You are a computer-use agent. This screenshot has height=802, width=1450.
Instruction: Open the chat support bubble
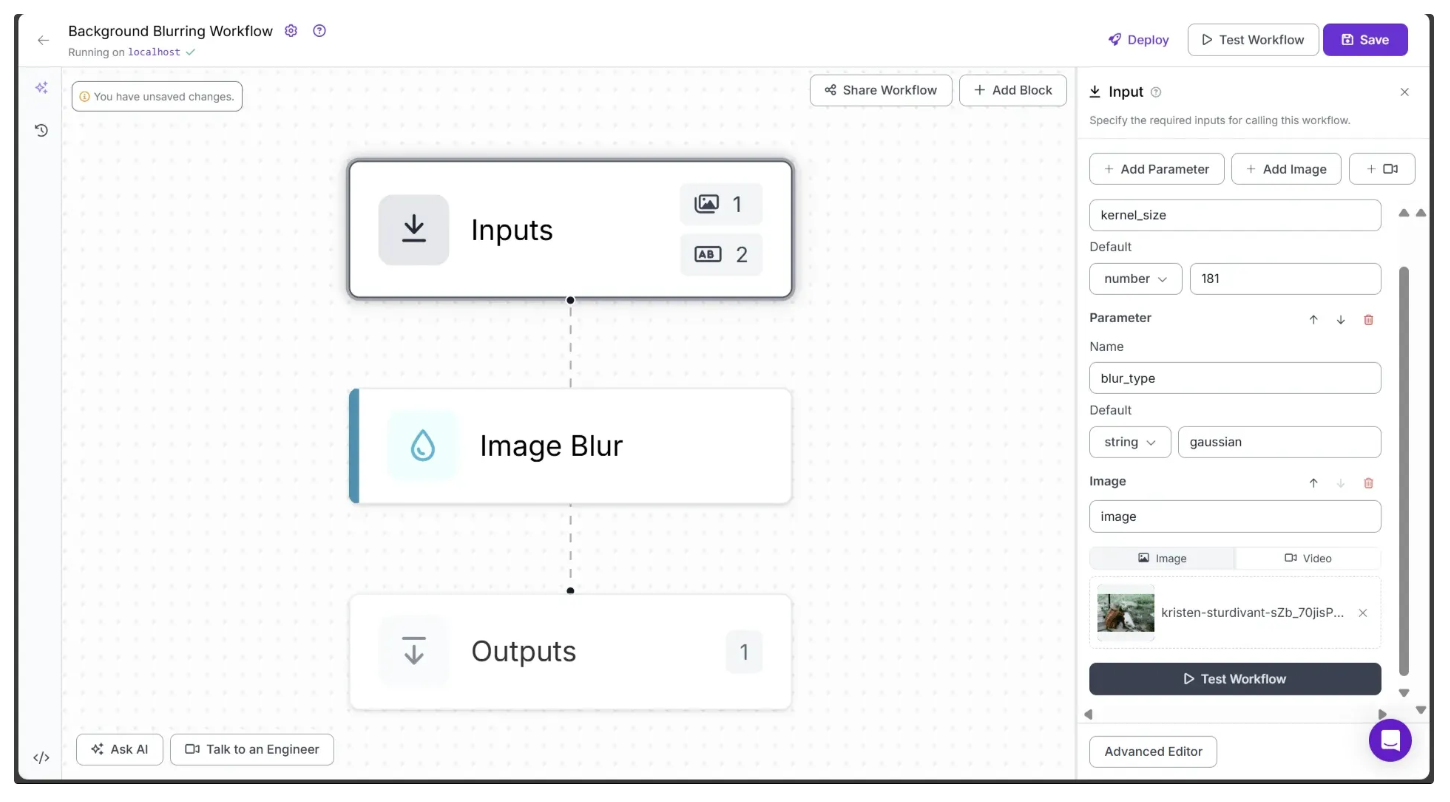point(1390,741)
